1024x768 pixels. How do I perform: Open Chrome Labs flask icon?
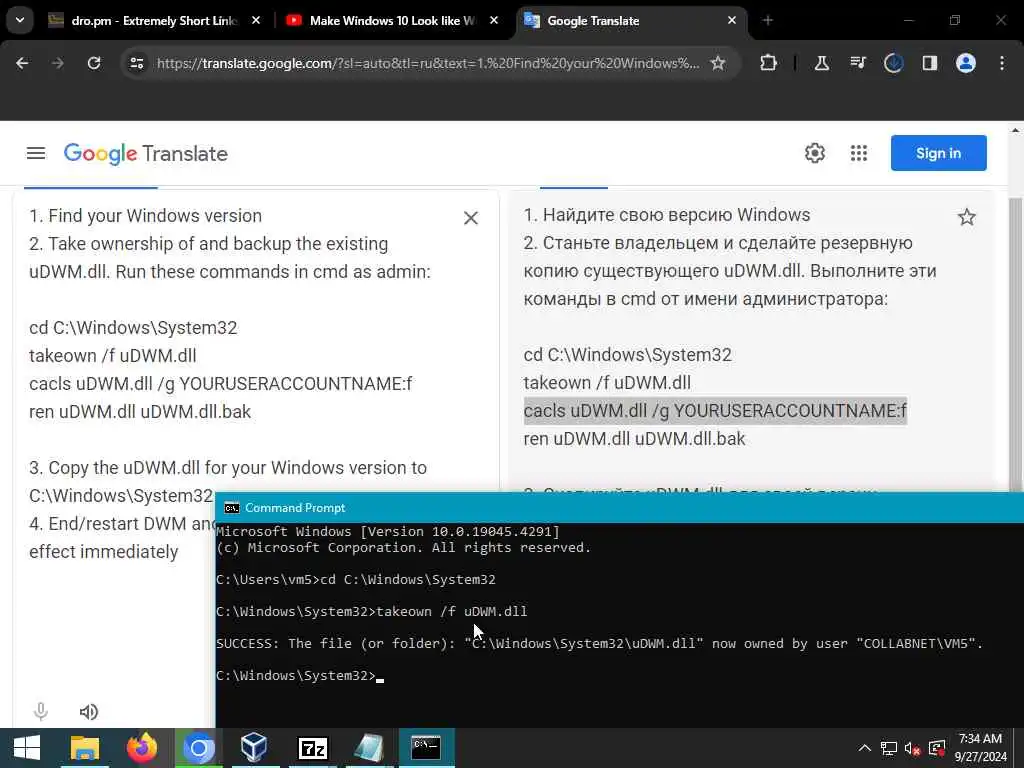[x=822, y=63]
